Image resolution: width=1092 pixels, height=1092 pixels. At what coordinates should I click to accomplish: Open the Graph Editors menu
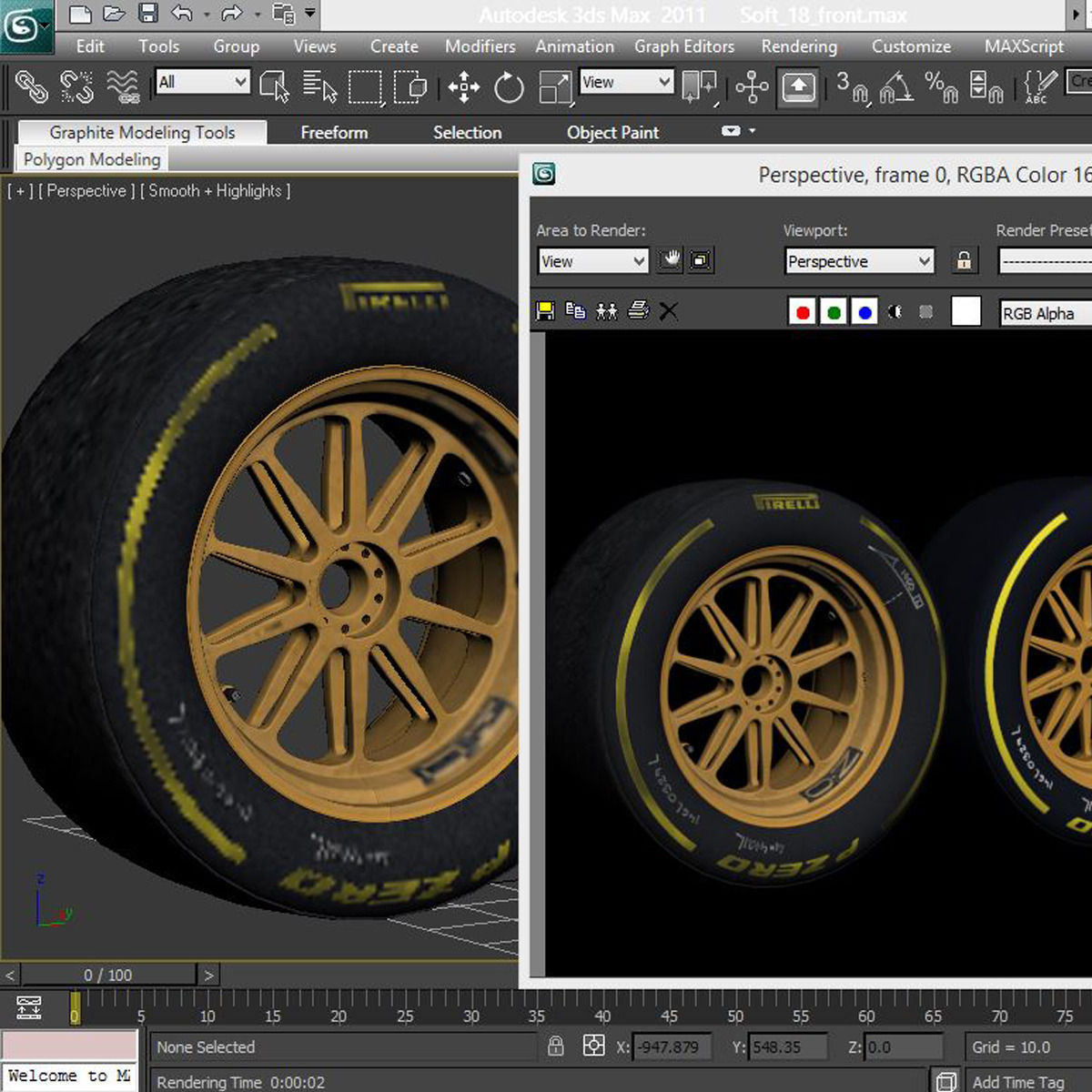coord(684,46)
